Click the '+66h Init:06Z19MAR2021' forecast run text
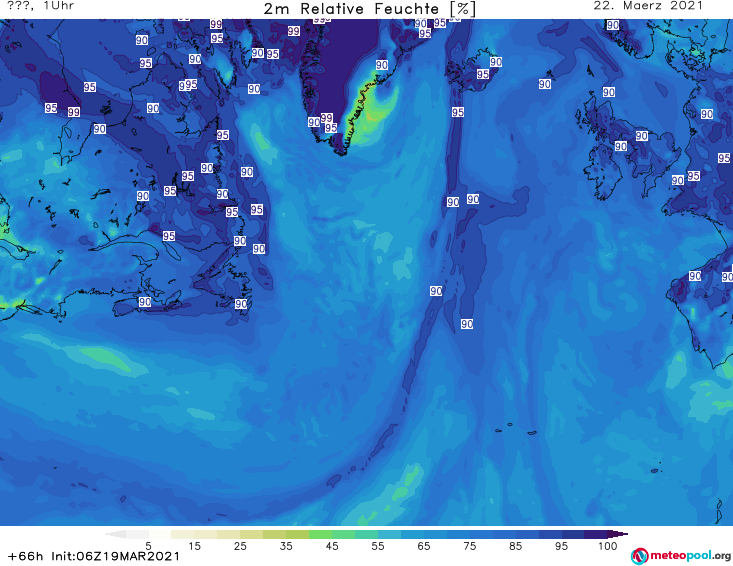The width and height of the screenshot is (733, 566). click(x=94, y=556)
